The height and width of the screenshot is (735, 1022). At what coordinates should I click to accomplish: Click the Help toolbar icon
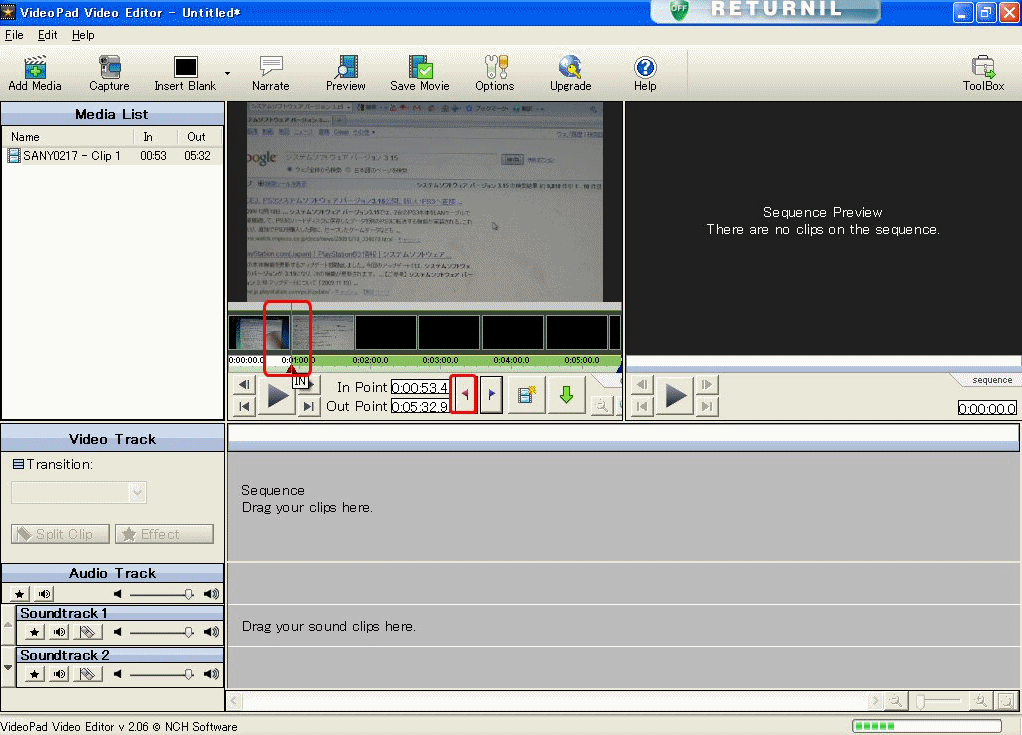[645, 72]
